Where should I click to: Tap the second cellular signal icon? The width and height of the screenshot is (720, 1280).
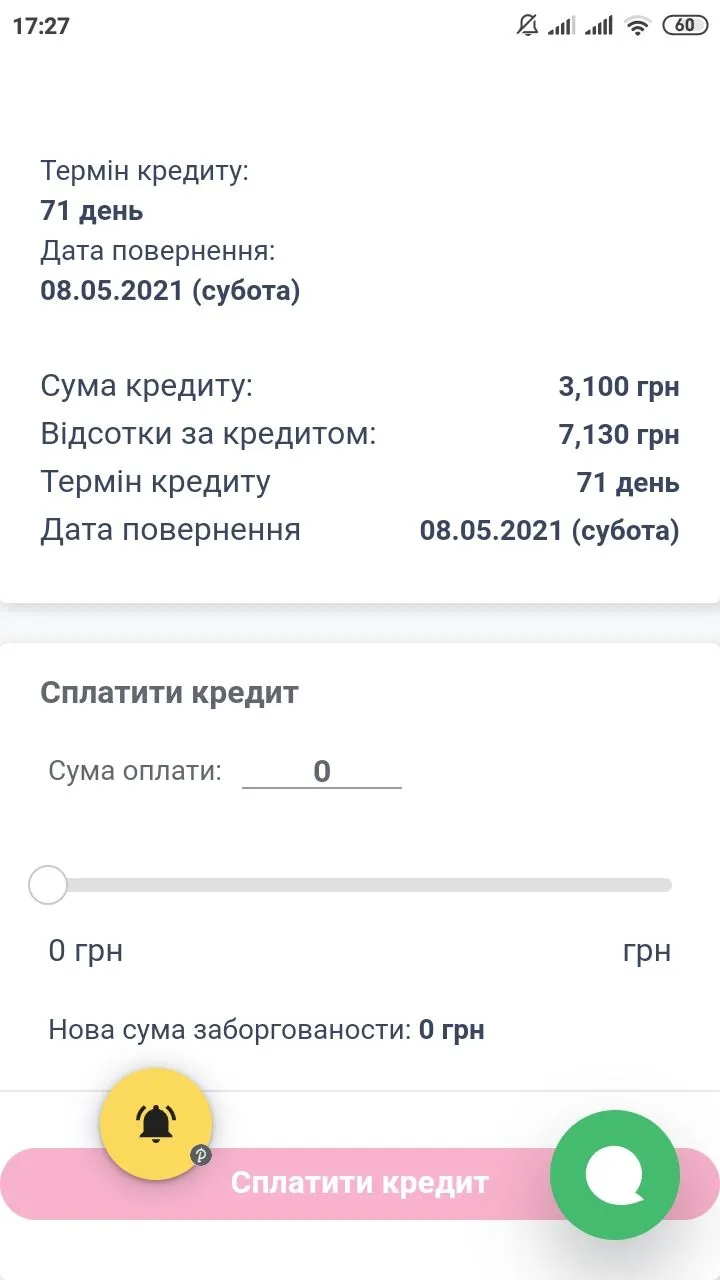(x=599, y=26)
